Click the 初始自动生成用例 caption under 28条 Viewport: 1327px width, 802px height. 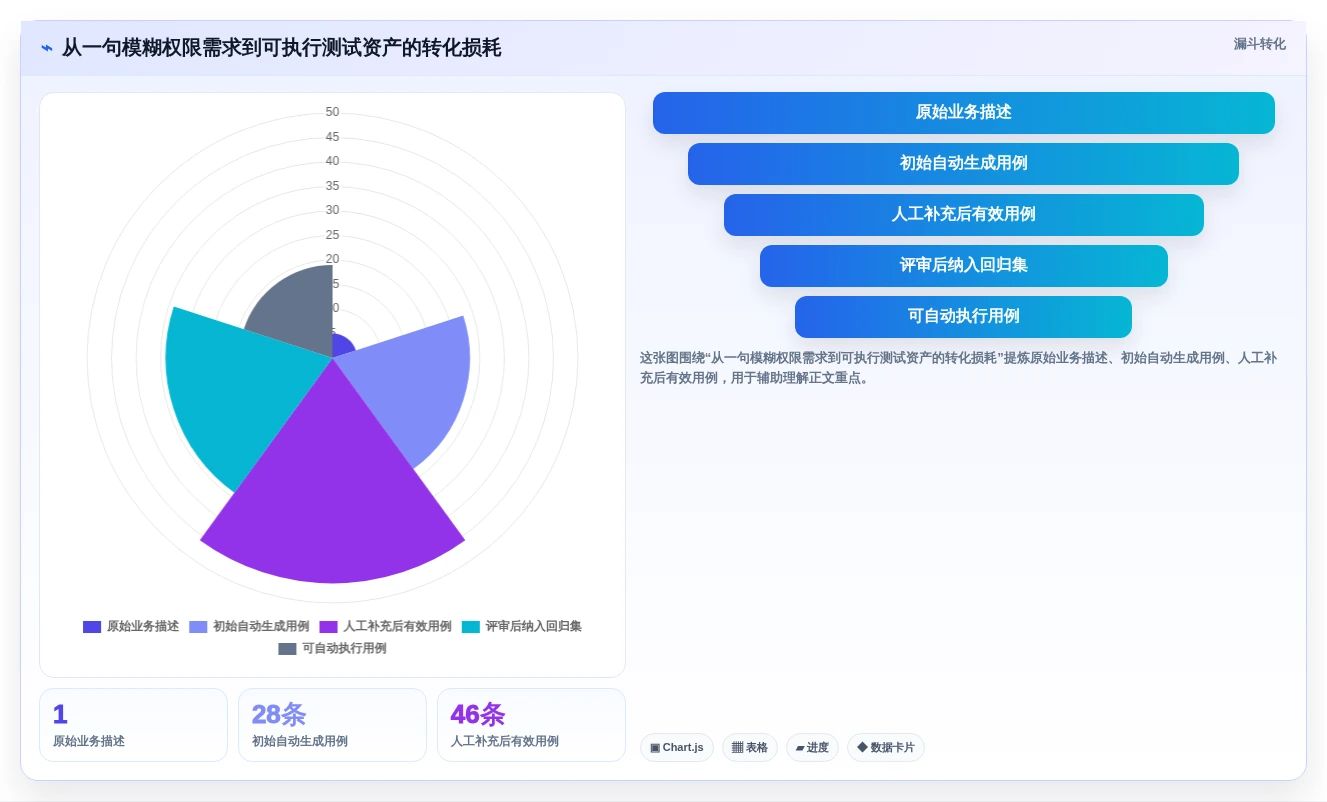click(x=300, y=742)
